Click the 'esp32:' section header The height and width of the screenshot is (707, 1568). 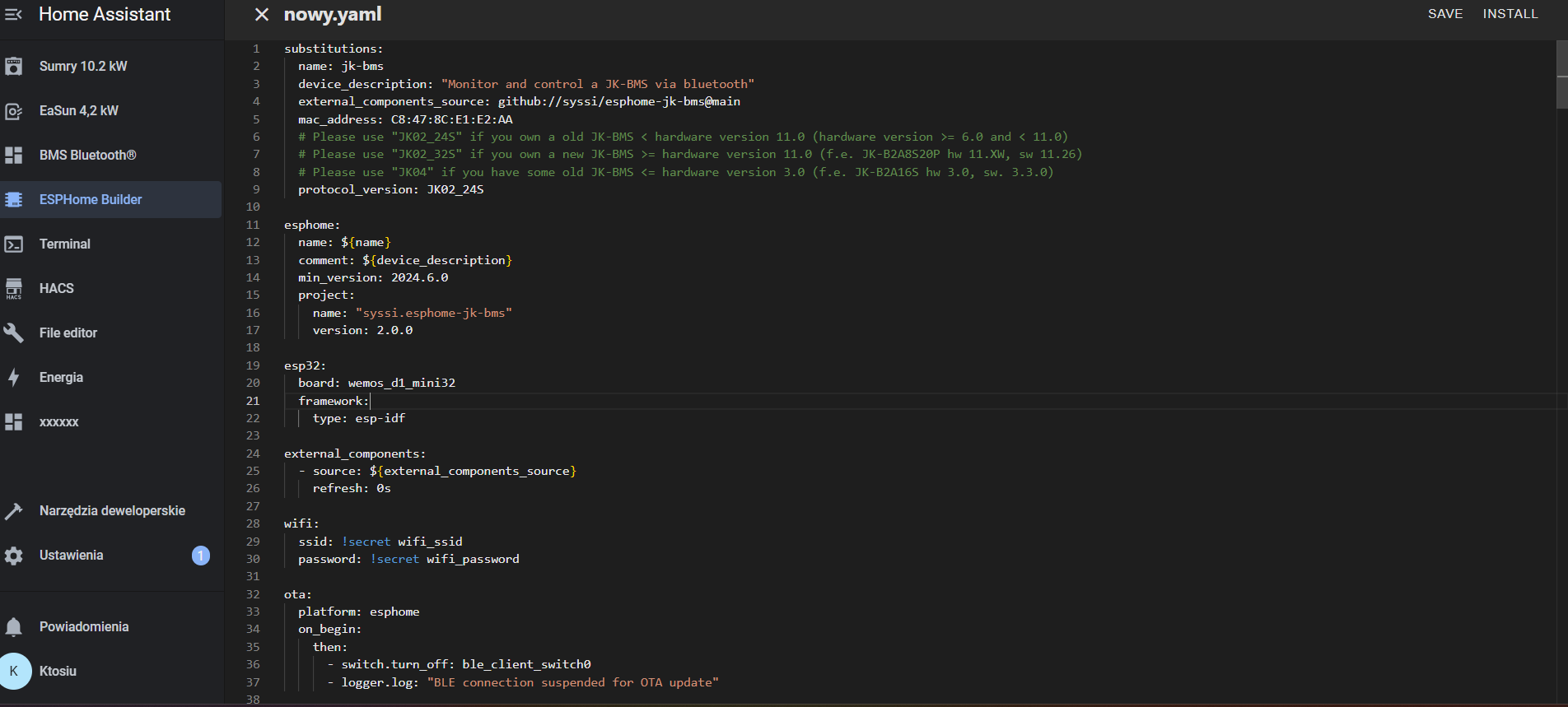(x=305, y=365)
